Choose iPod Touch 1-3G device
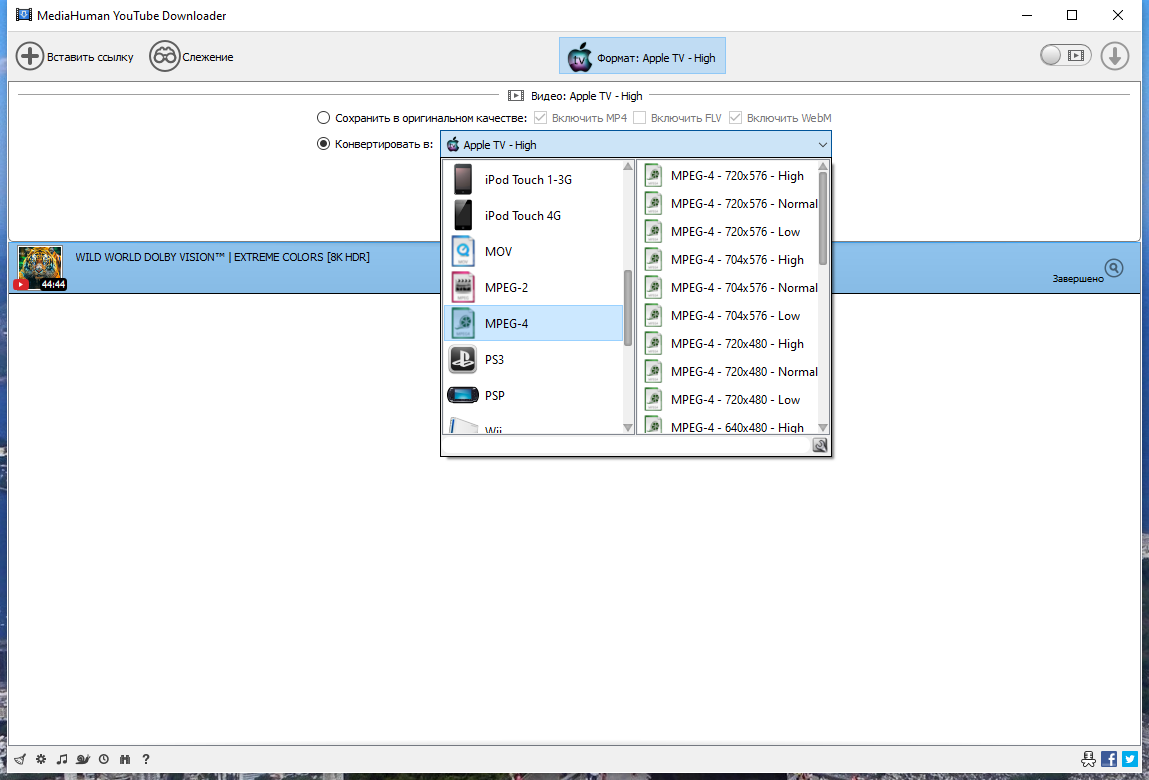The height and width of the screenshot is (780, 1149). 533,180
